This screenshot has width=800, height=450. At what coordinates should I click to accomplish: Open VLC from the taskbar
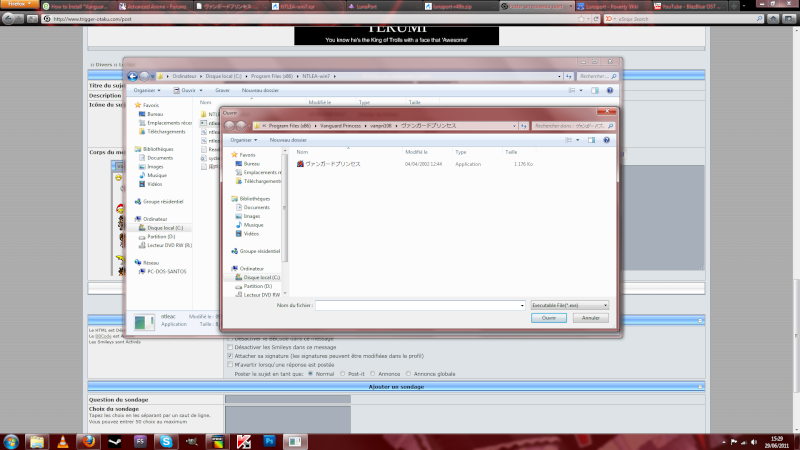[x=63, y=441]
